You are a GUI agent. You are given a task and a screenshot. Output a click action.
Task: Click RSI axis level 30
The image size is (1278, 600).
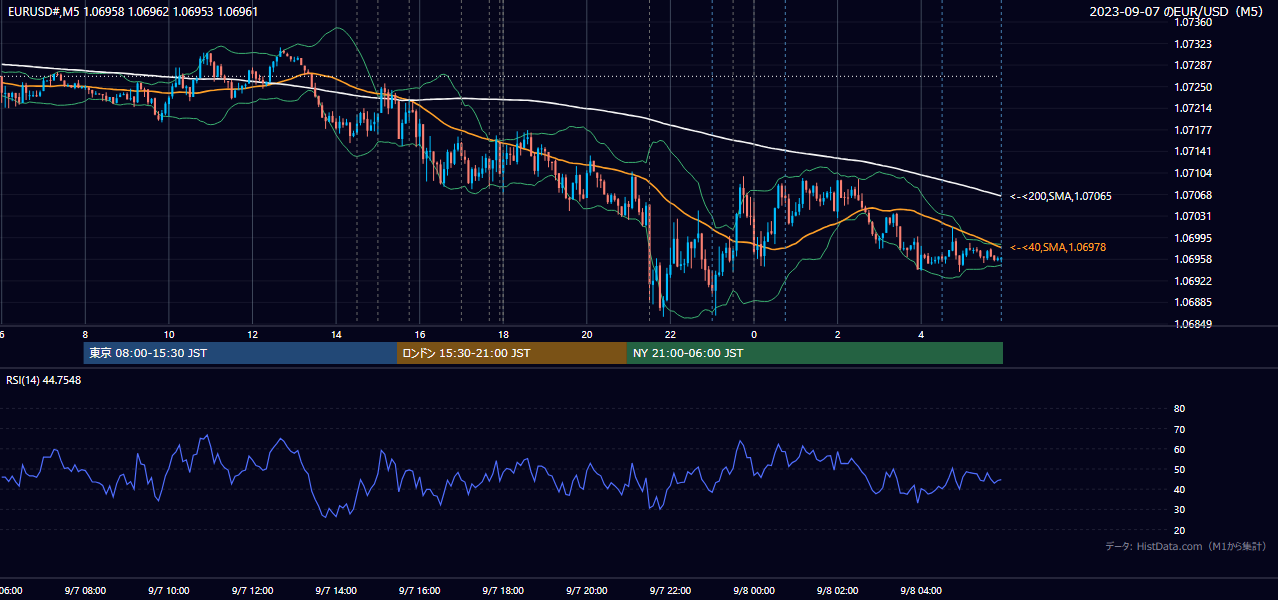click(x=1179, y=510)
